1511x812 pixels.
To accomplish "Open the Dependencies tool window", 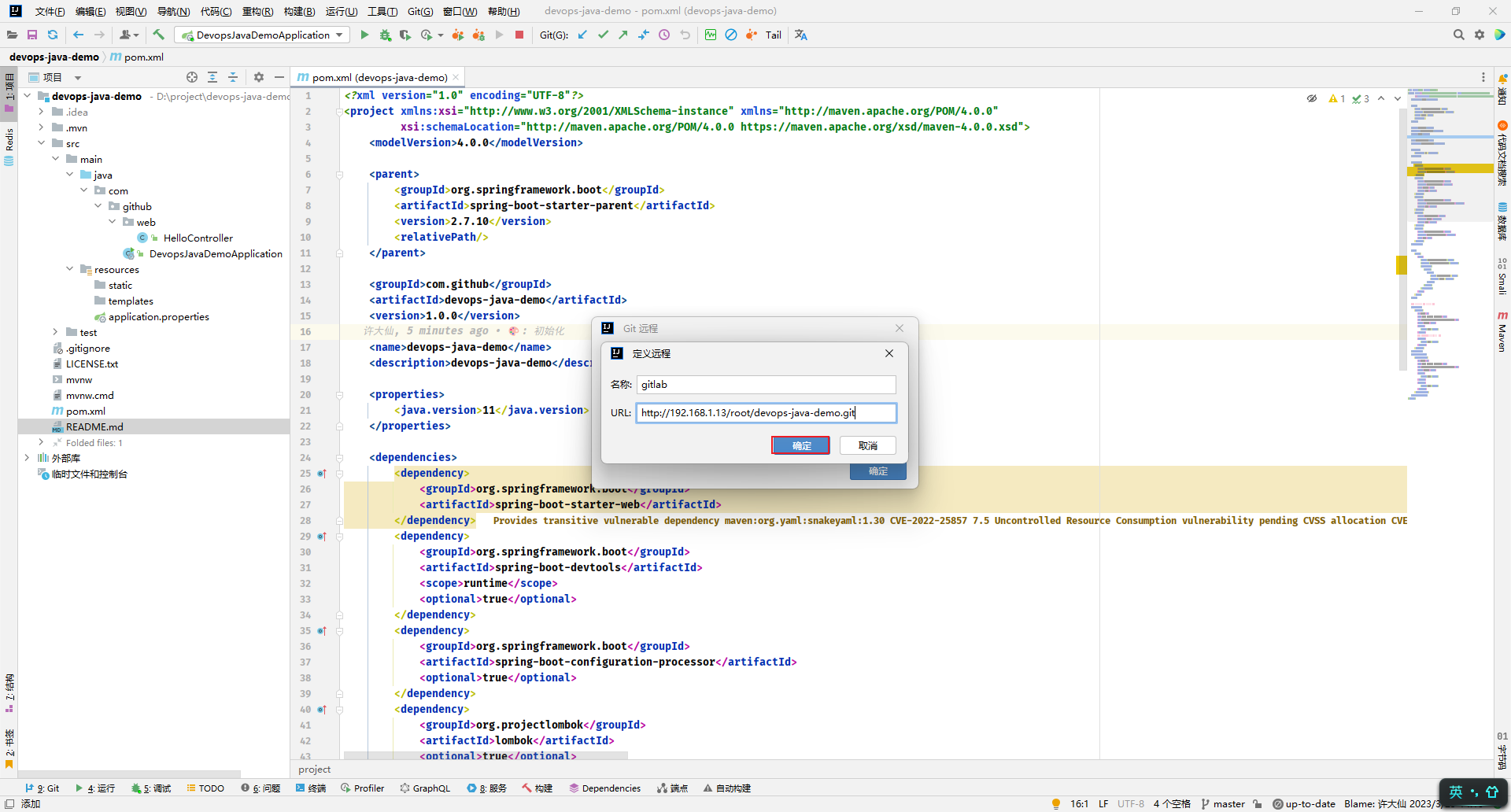I will coord(605,788).
